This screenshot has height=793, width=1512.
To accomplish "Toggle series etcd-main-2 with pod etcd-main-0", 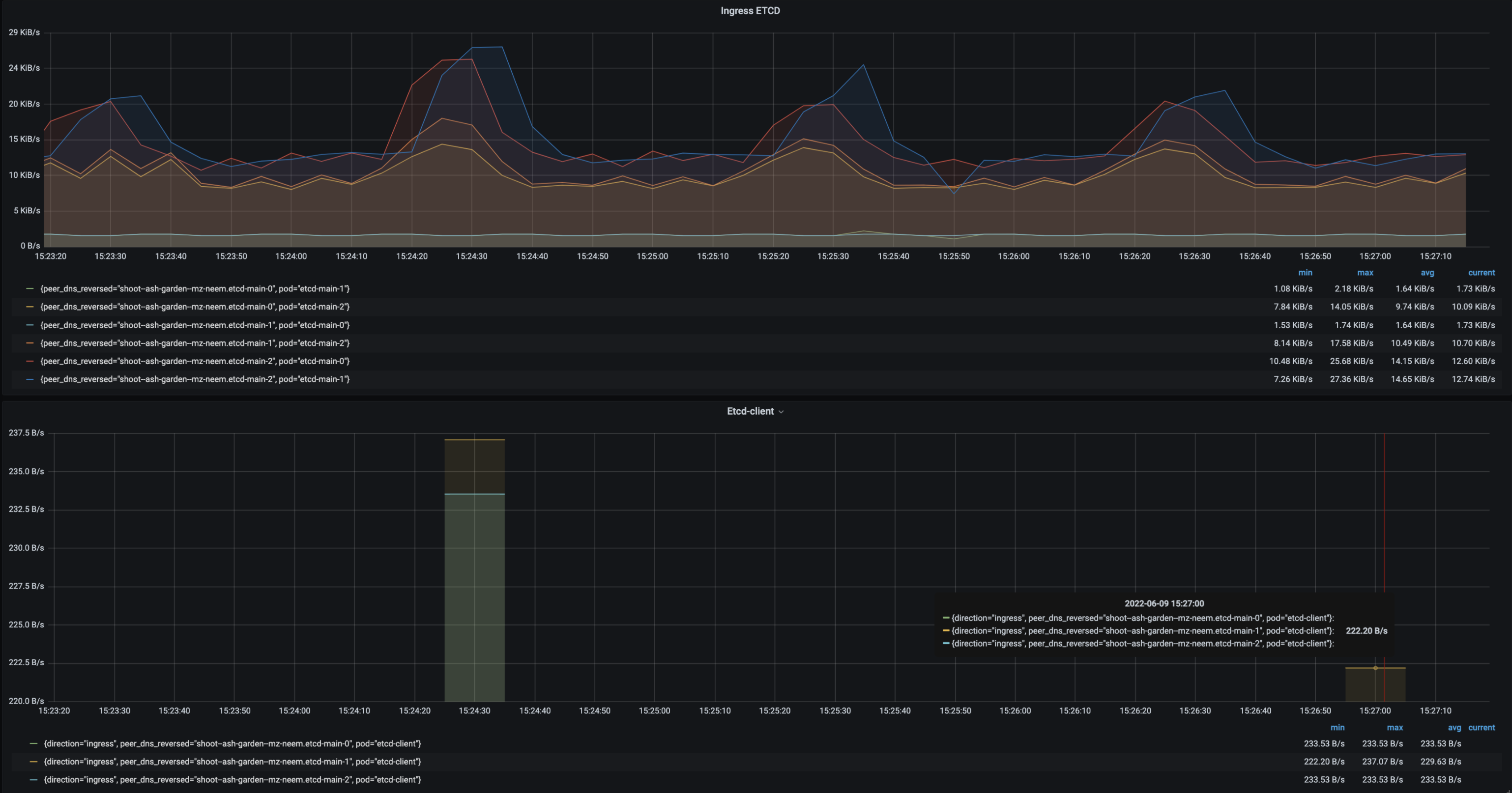I will pos(194,361).
